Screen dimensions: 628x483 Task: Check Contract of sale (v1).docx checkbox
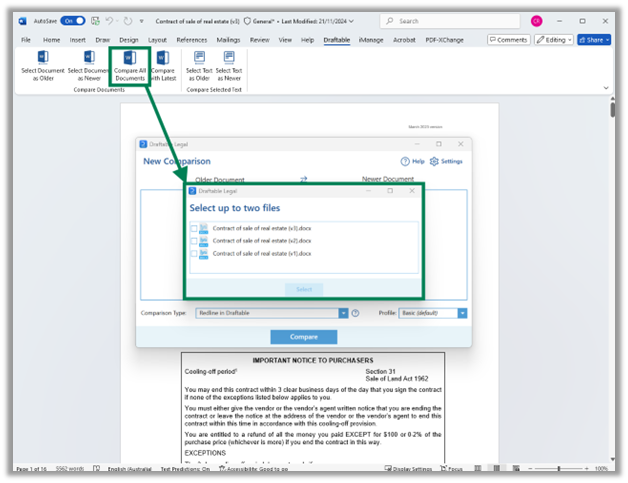[194, 254]
